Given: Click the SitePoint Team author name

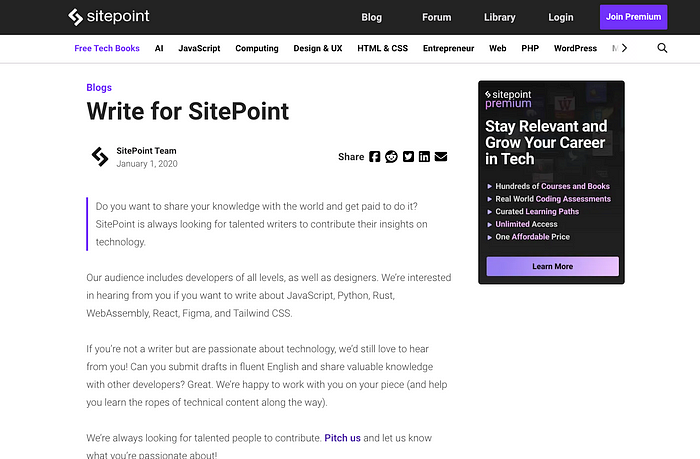Looking at the screenshot, I should (x=146, y=151).
